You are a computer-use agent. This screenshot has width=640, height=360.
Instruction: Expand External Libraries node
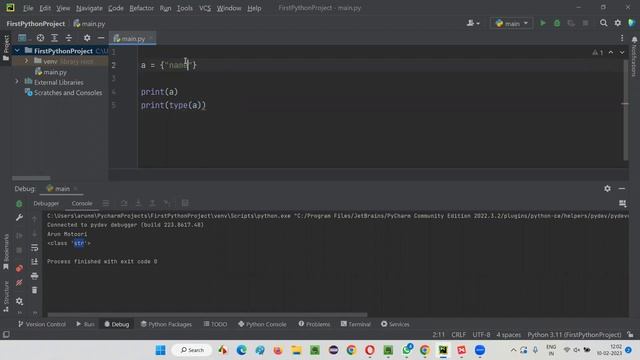pos(17,82)
